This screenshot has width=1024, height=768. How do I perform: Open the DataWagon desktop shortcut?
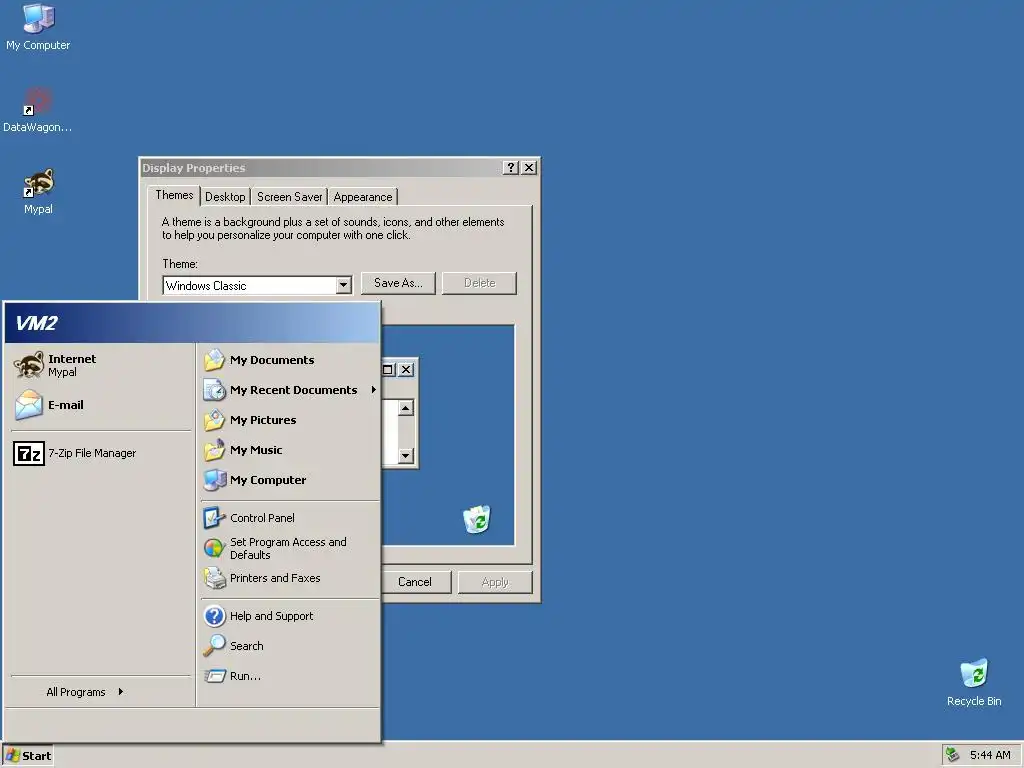(x=38, y=110)
